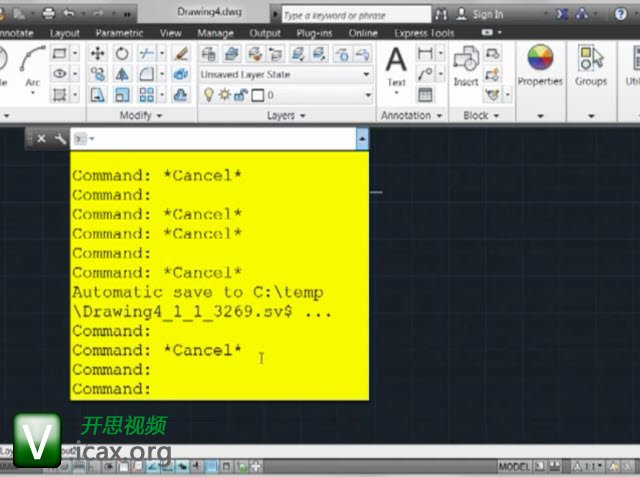
Task: Select the Rectangle draw tool
Action: [60, 53]
